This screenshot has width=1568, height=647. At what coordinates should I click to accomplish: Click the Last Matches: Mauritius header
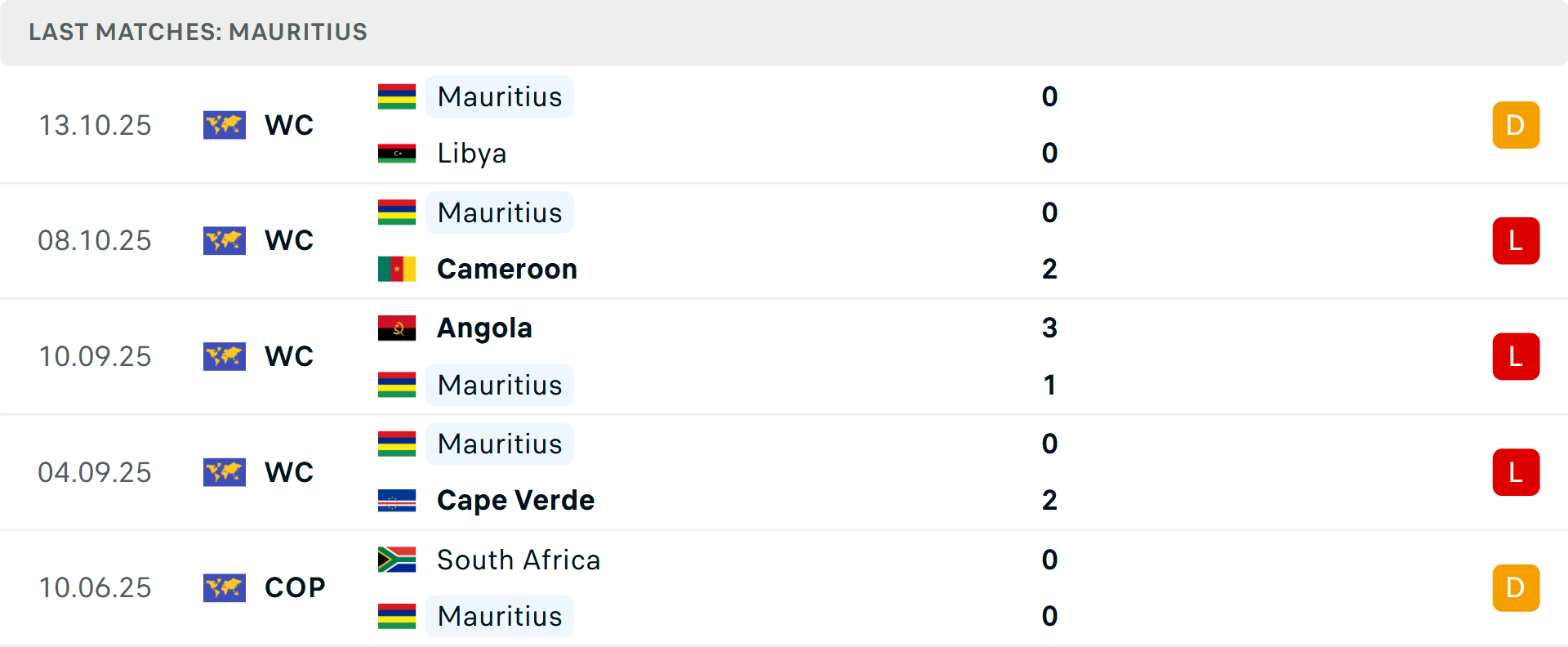pyautogui.click(x=198, y=32)
